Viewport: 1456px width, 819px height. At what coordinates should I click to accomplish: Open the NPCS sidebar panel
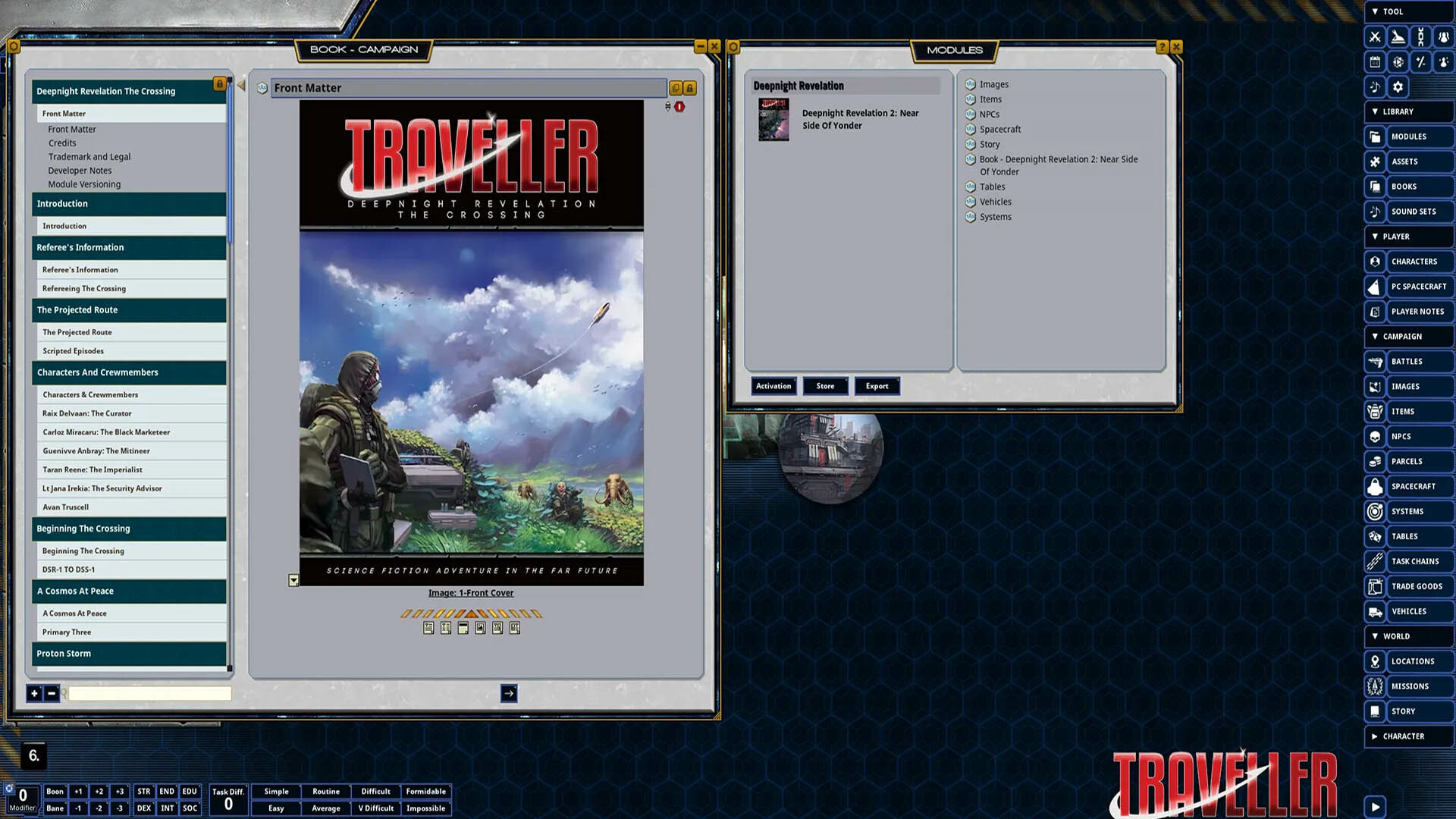point(1407,436)
